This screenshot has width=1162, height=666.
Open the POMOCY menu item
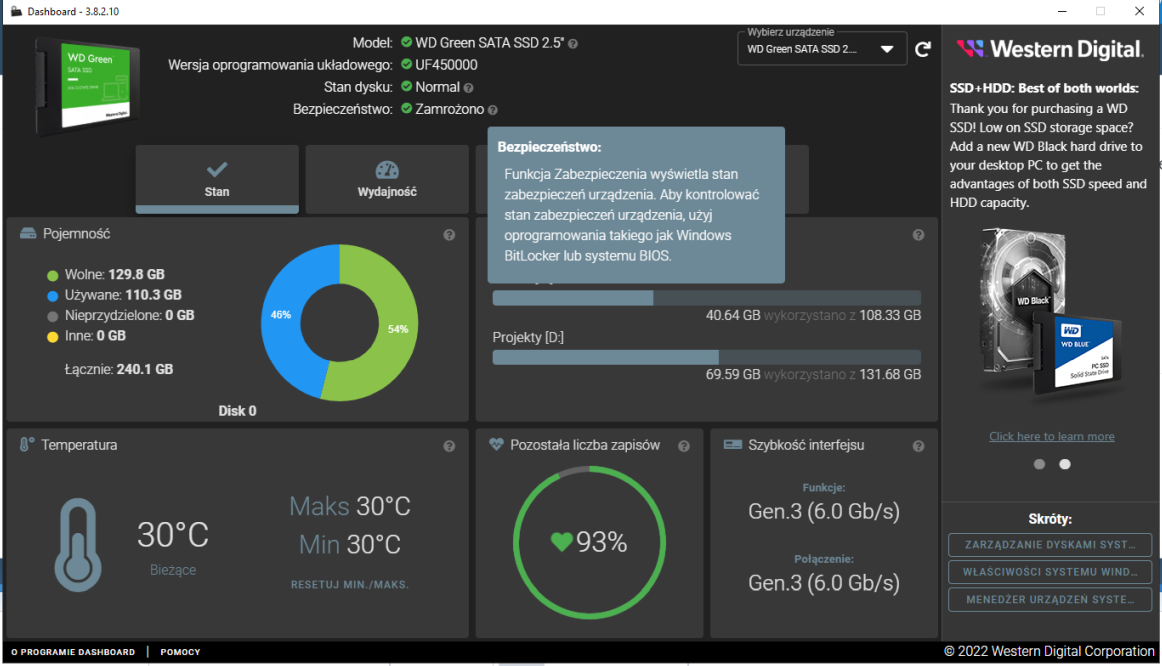pyautogui.click(x=180, y=651)
